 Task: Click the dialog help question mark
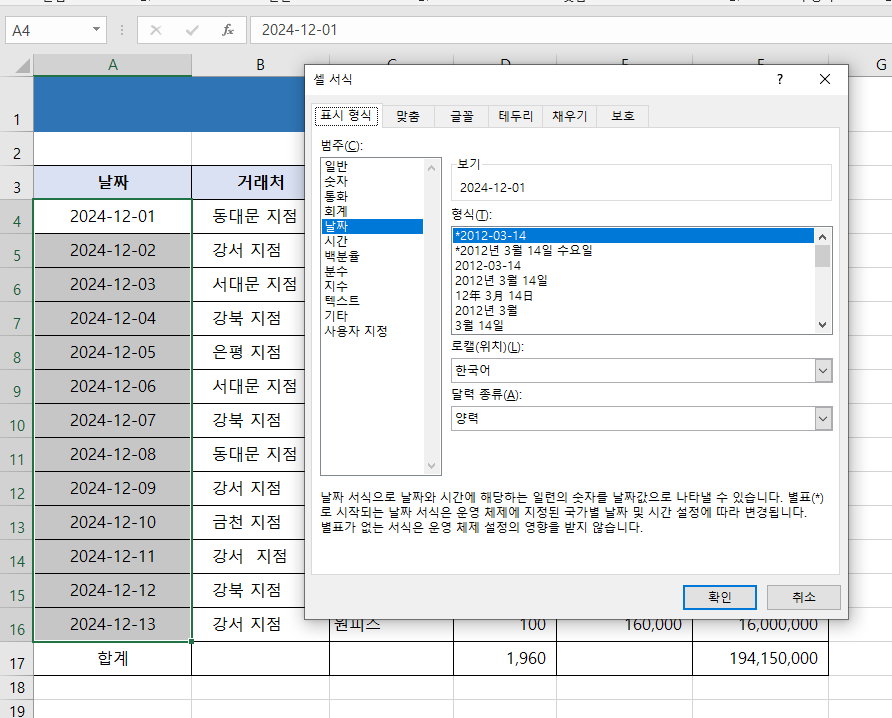[x=780, y=79]
